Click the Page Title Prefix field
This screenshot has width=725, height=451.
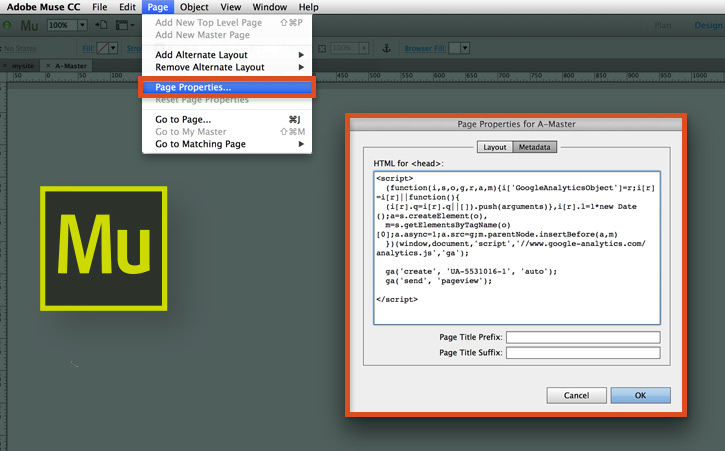click(583, 337)
